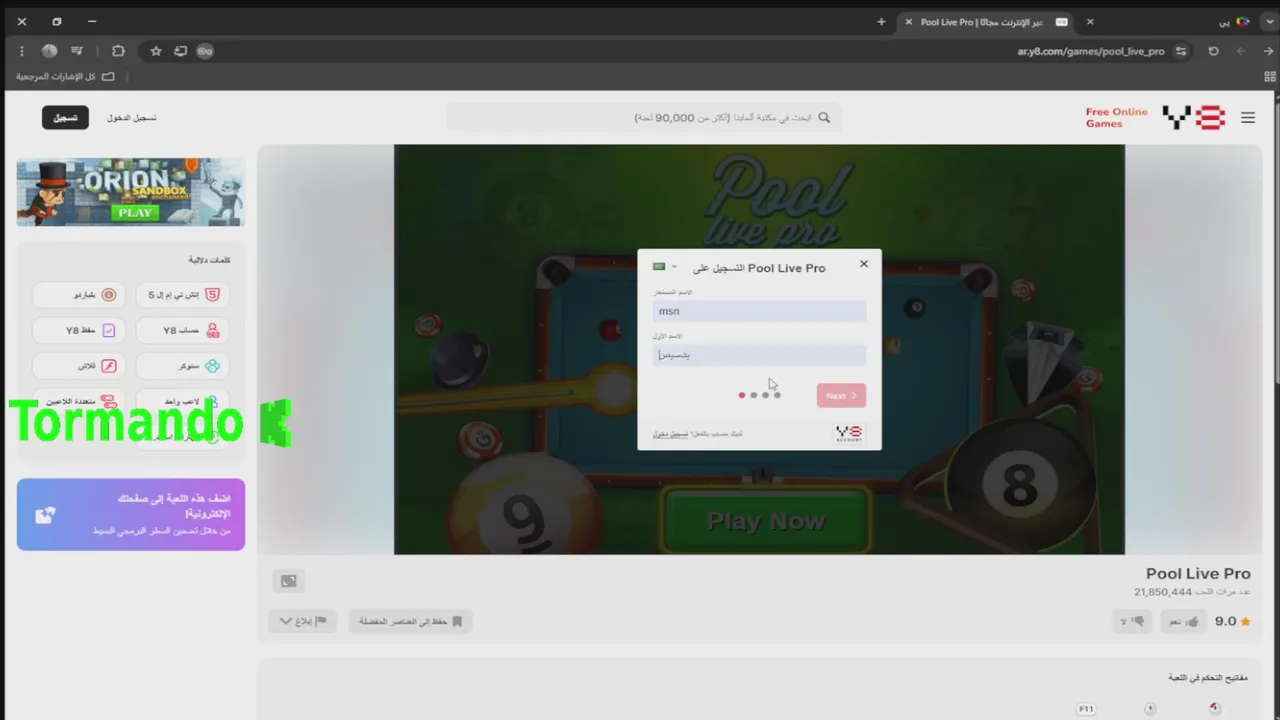The image size is (1280, 720).
Task: Close the Pool Live Pro tab
Action: coord(908,21)
